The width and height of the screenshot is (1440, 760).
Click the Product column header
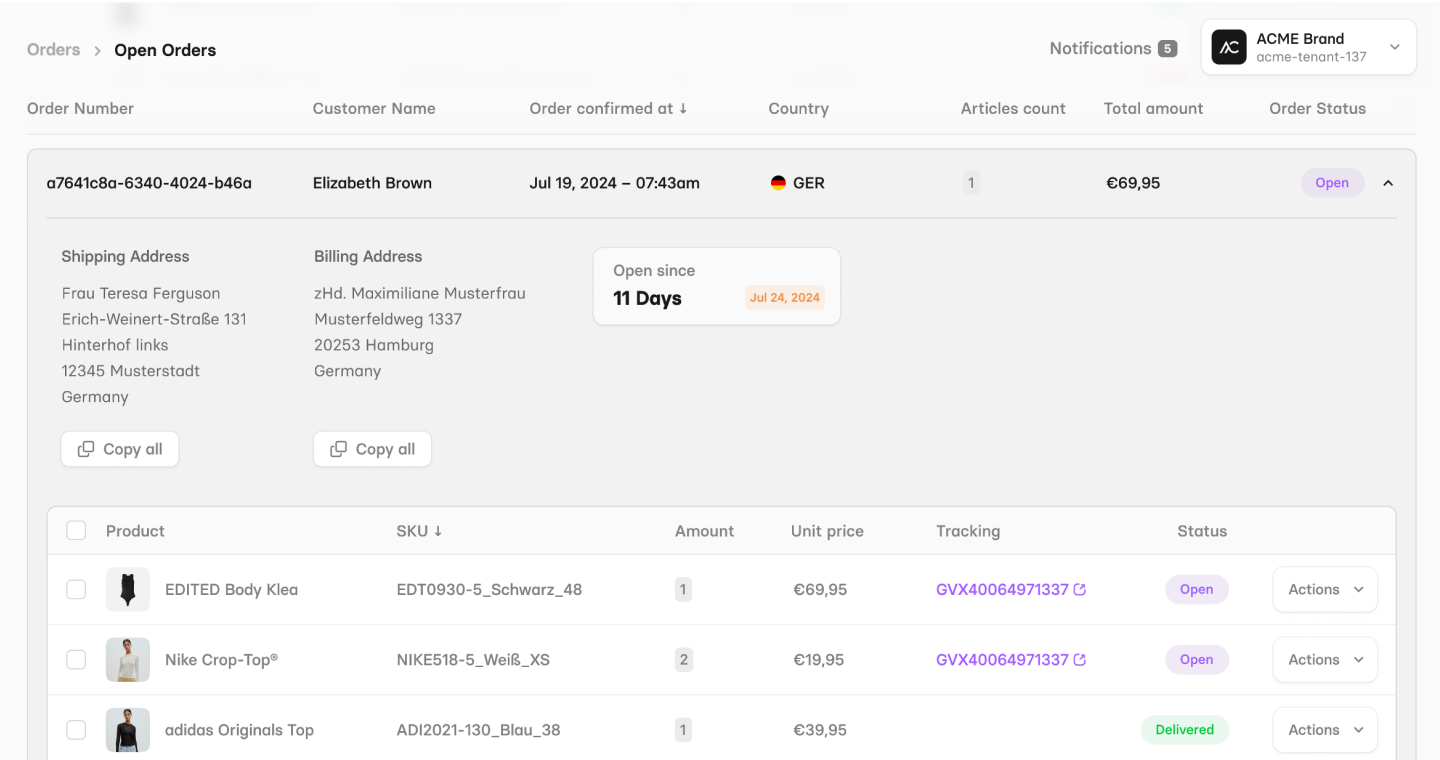coord(135,531)
